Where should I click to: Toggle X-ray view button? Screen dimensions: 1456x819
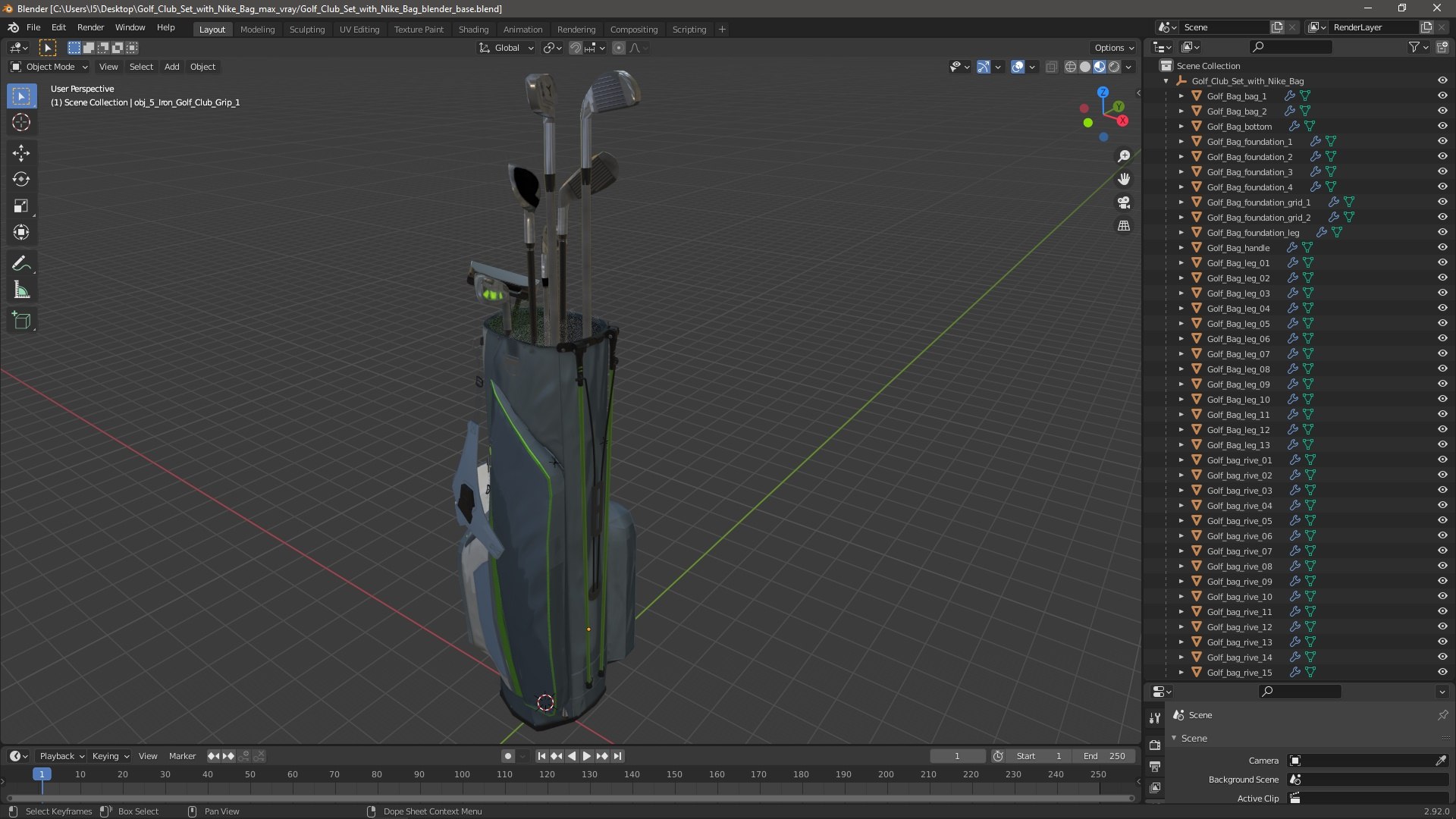tap(1051, 67)
